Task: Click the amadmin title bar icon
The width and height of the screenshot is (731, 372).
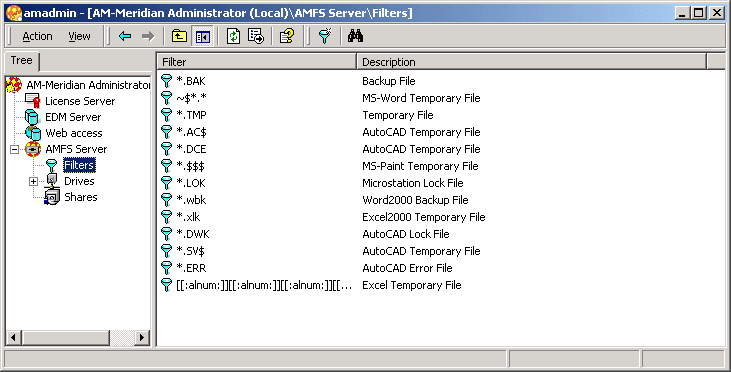Action: [14, 13]
